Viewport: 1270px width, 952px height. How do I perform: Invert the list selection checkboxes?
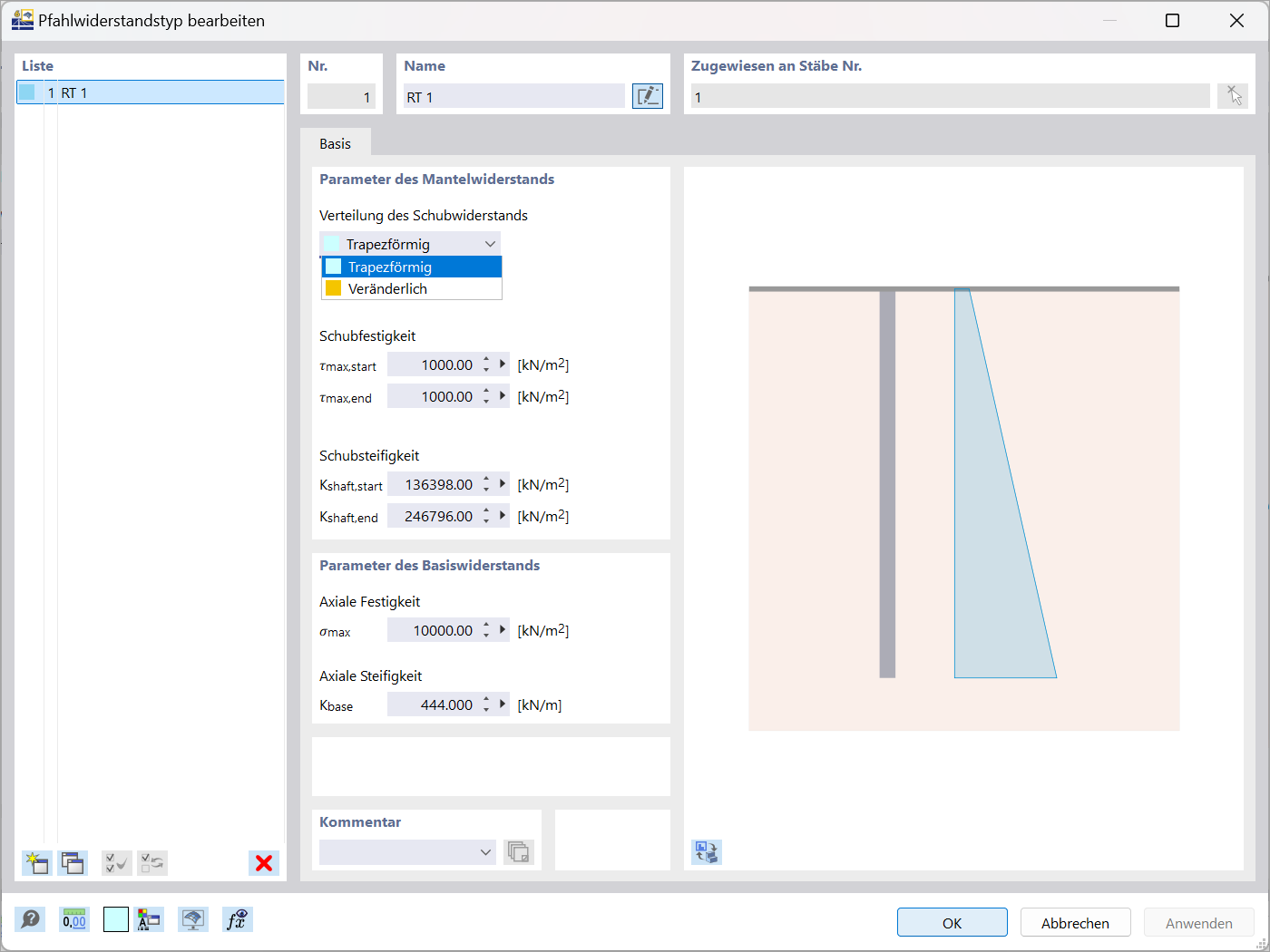click(152, 862)
